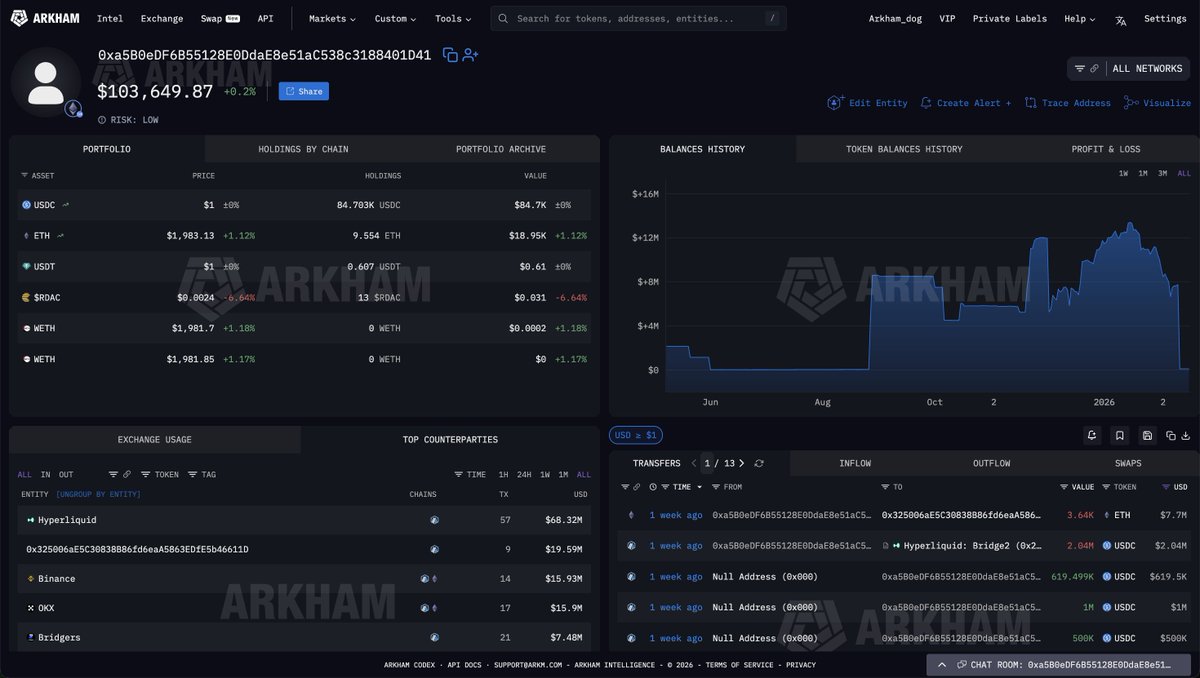This screenshot has height=678, width=1200.
Task: Set the balance chart range to 3M
Action: 1163,174
